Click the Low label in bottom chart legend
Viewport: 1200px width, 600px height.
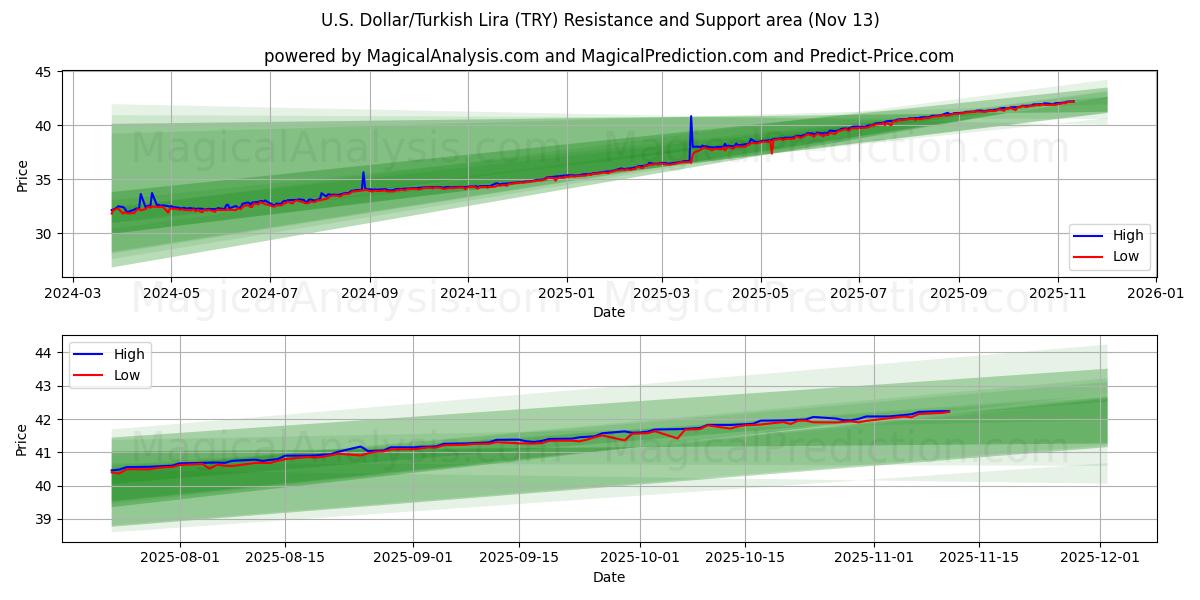(127, 375)
